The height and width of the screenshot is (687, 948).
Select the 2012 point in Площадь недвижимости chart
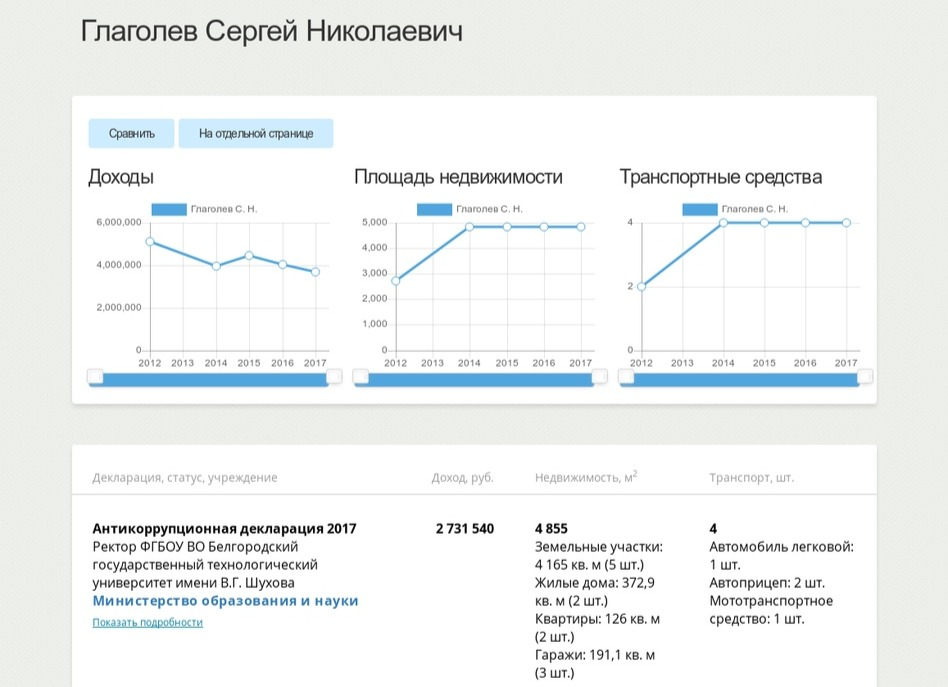[x=396, y=281]
